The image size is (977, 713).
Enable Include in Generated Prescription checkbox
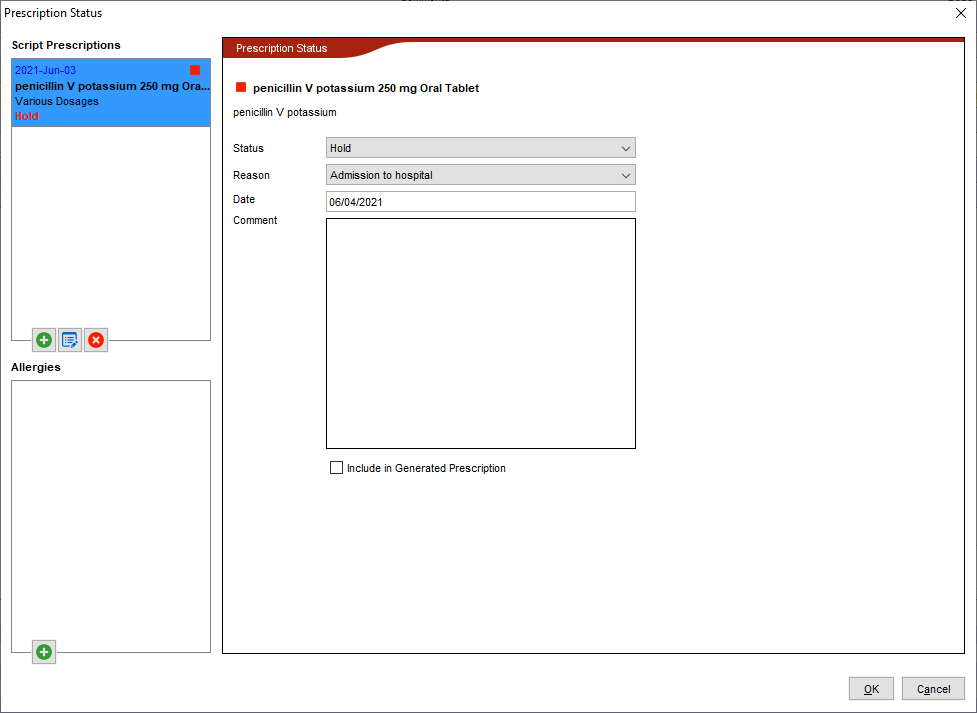(337, 468)
